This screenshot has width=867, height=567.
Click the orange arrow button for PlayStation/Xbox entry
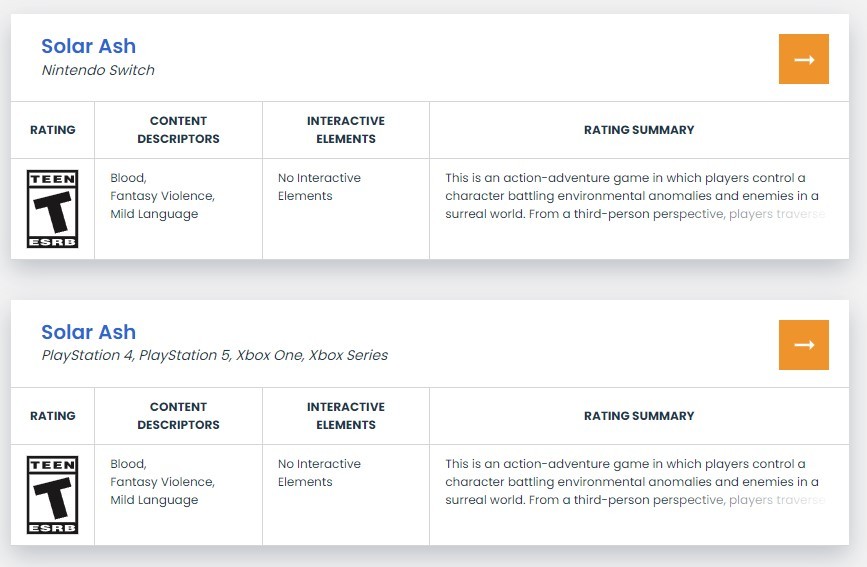coord(803,345)
